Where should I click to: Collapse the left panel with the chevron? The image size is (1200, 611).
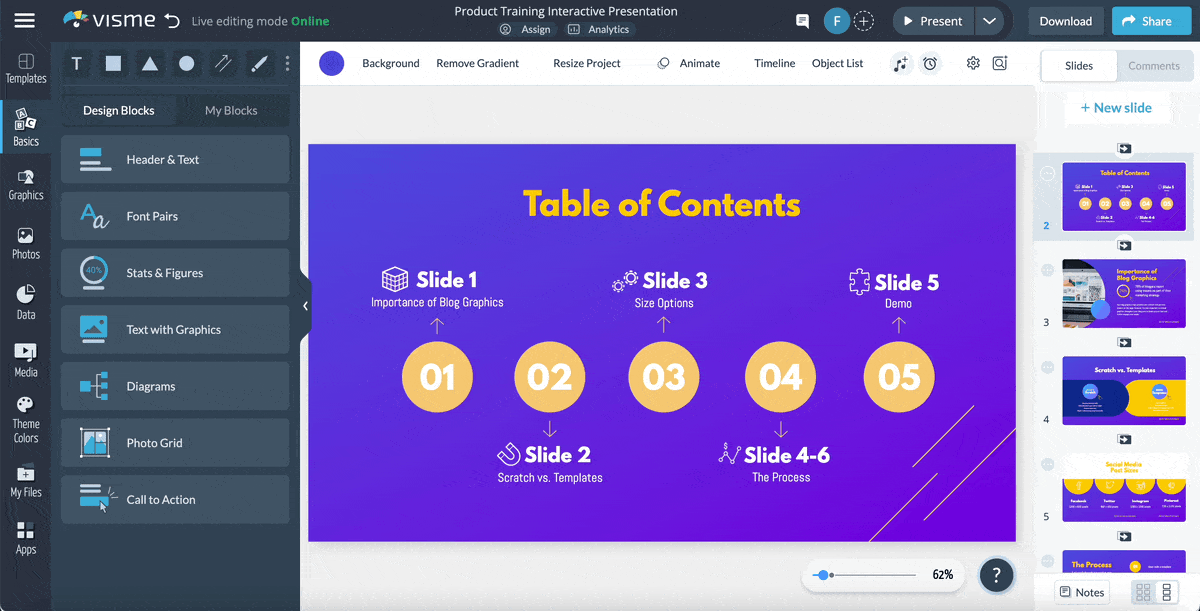(303, 306)
